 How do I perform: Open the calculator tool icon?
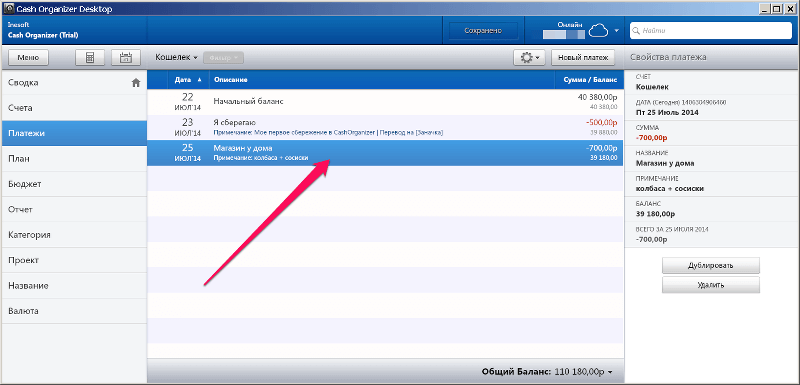90,58
